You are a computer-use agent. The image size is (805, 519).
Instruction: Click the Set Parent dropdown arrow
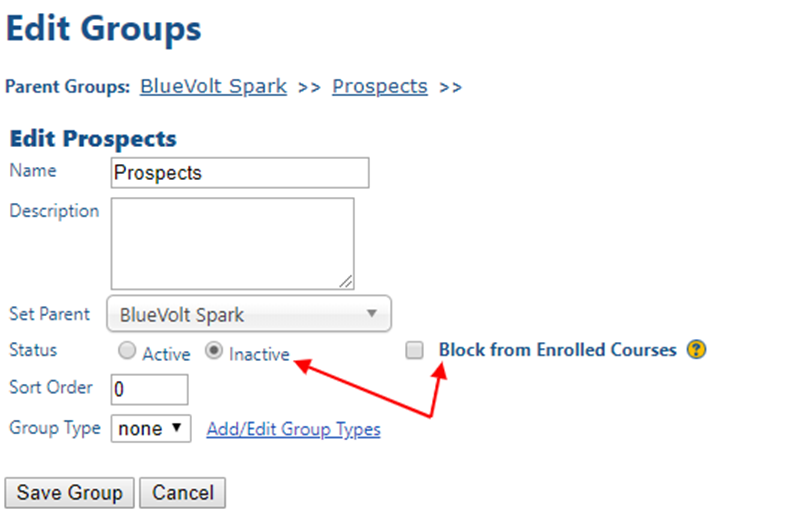click(x=372, y=313)
